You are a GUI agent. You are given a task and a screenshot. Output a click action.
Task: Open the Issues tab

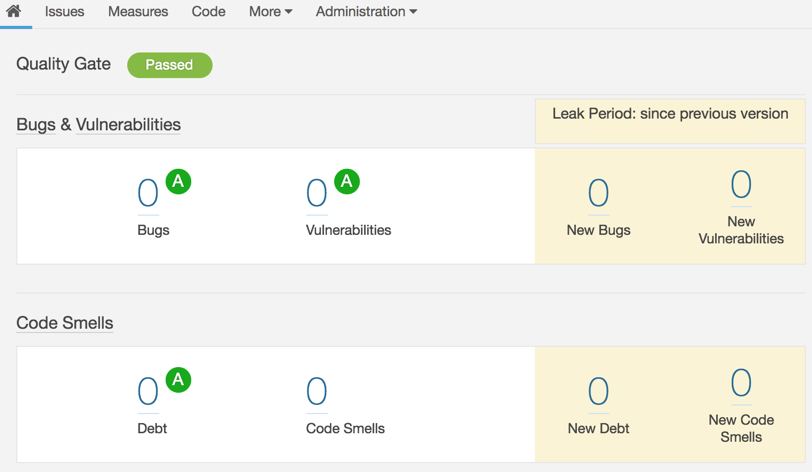point(64,11)
